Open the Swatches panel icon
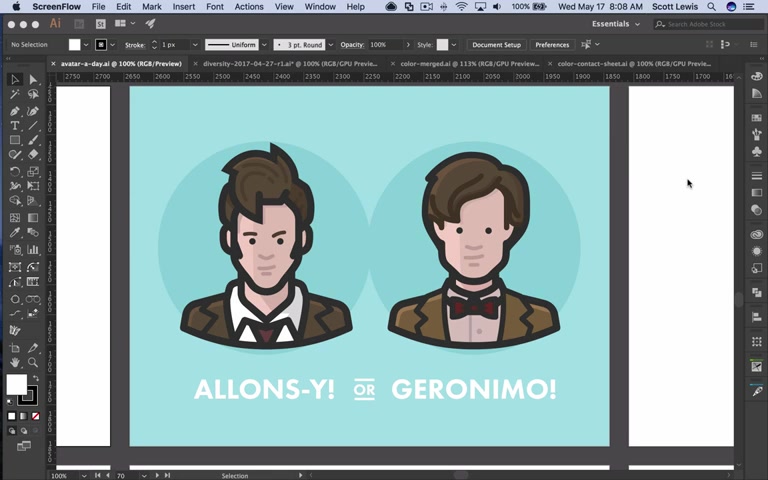Screen dimensions: 768x480 tap(757, 118)
